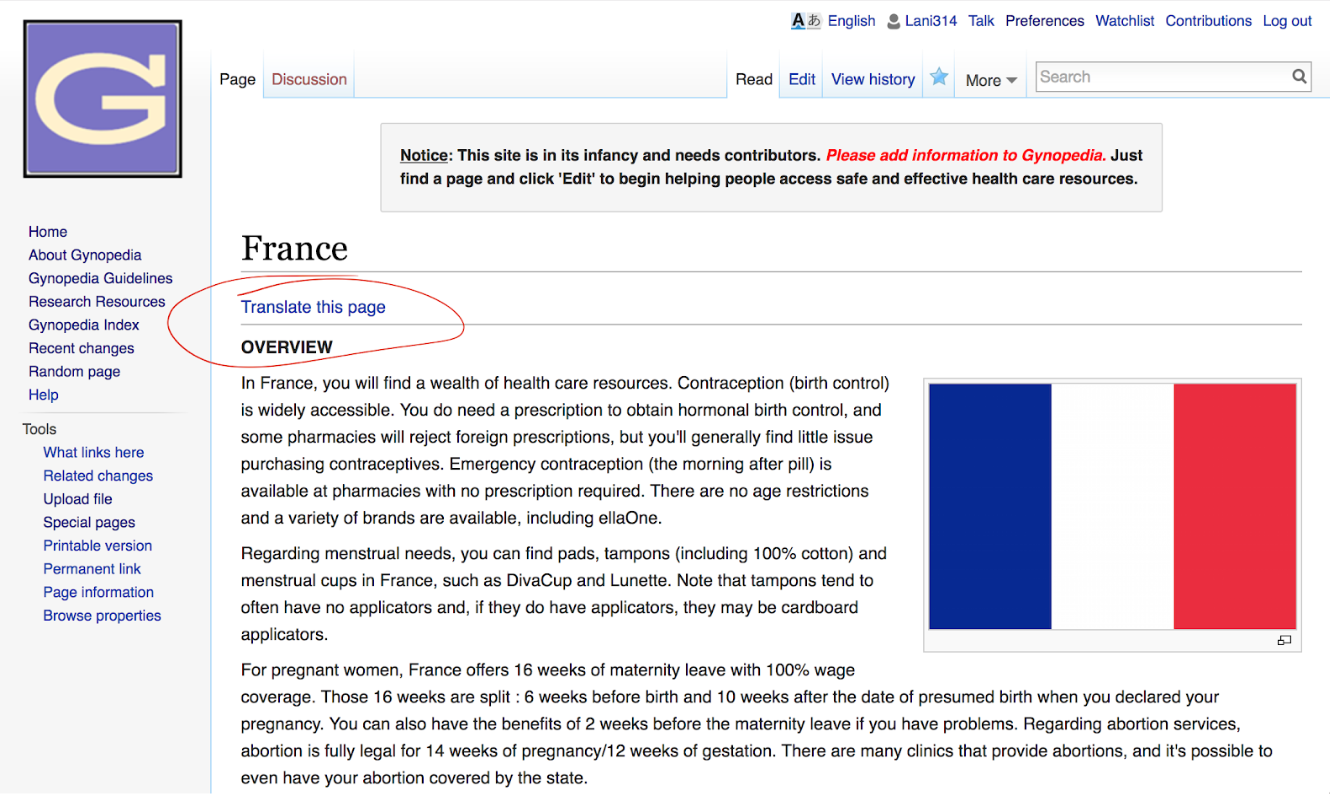Click 'Please add information to Gynopedia' link
Viewport: 1330px width, 796px height.
(965, 155)
